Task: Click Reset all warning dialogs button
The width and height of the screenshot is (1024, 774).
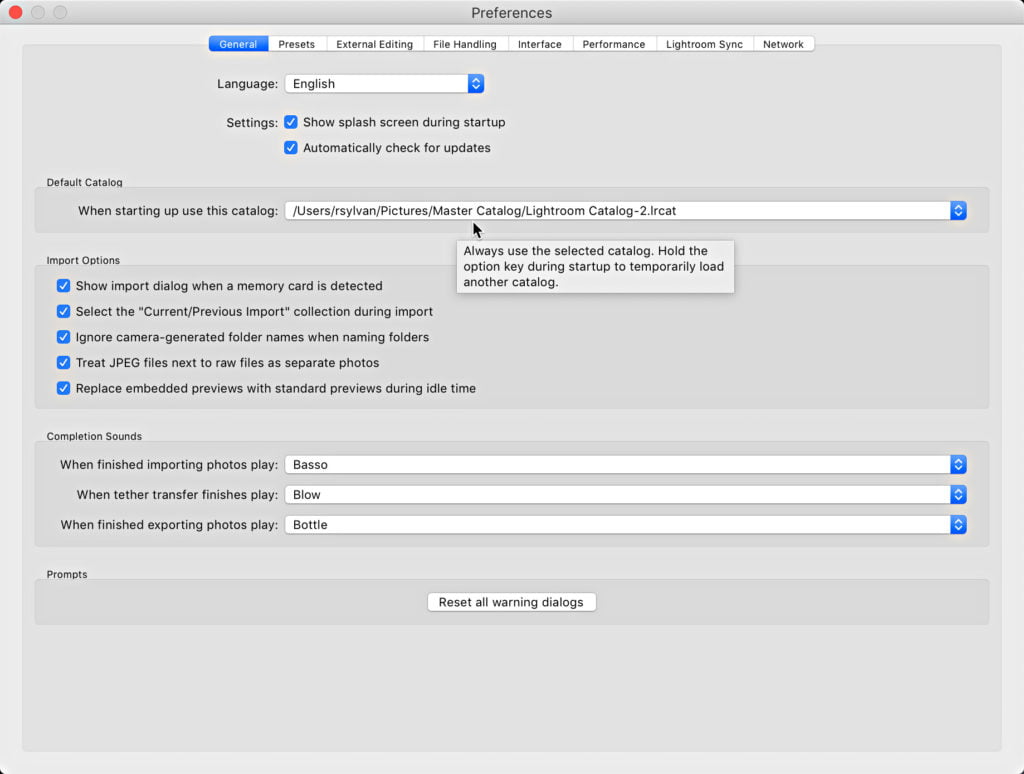Action: (511, 603)
